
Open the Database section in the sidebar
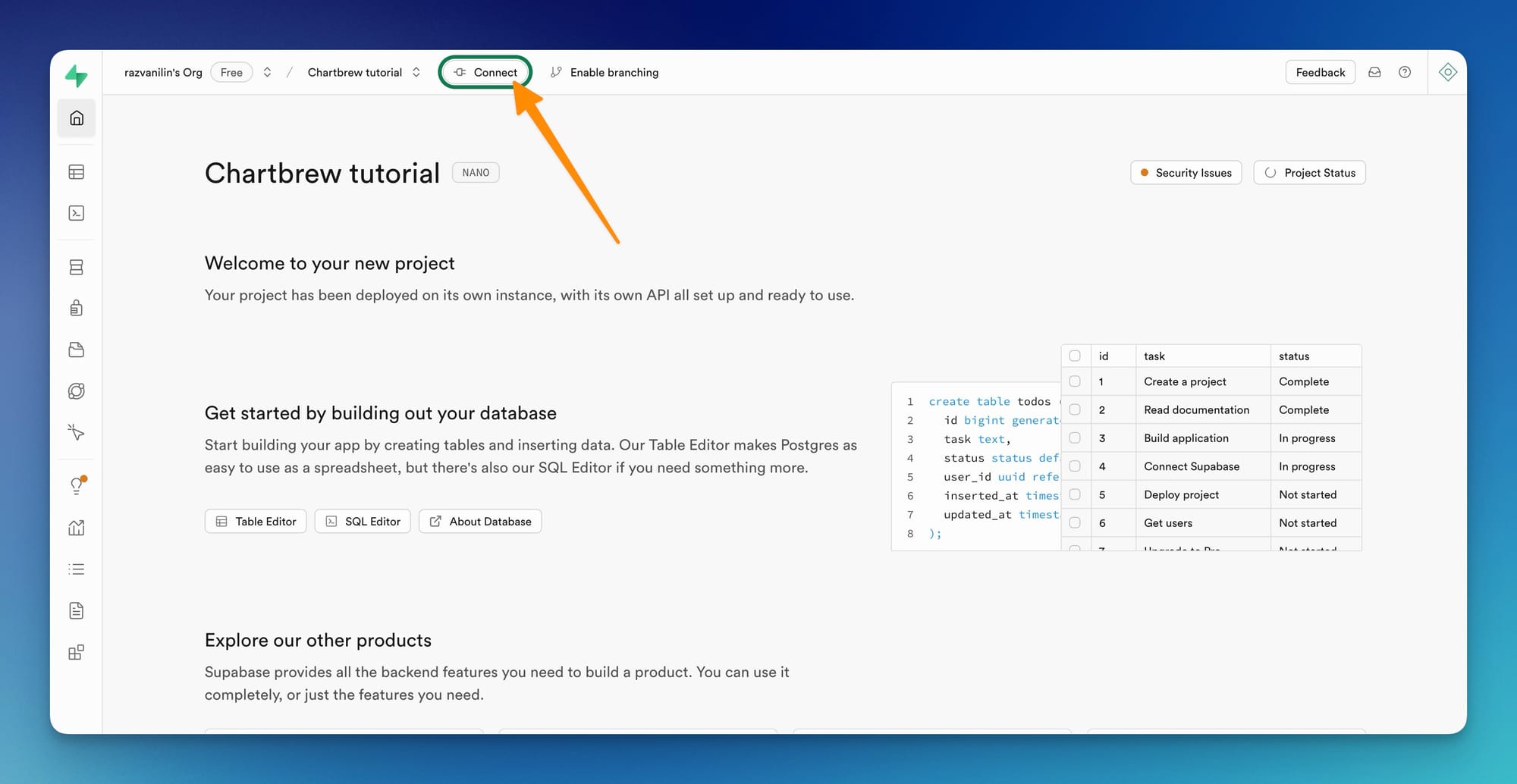tap(76, 267)
